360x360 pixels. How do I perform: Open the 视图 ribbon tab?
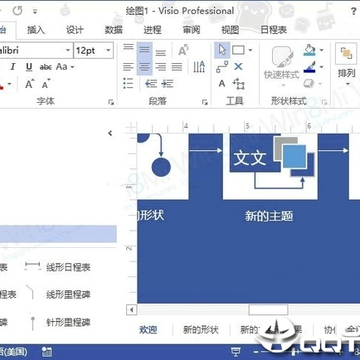[x=230, y=30]
